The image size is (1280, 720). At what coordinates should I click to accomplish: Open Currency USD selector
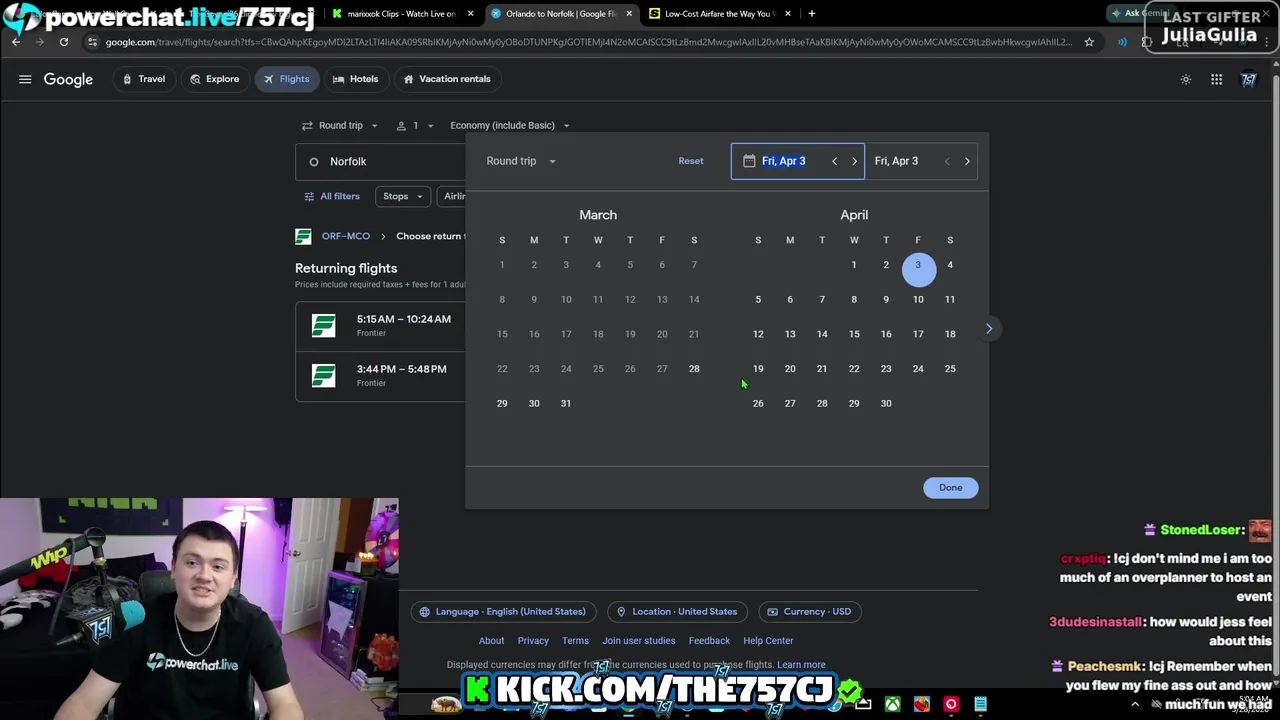click(809, 612)
